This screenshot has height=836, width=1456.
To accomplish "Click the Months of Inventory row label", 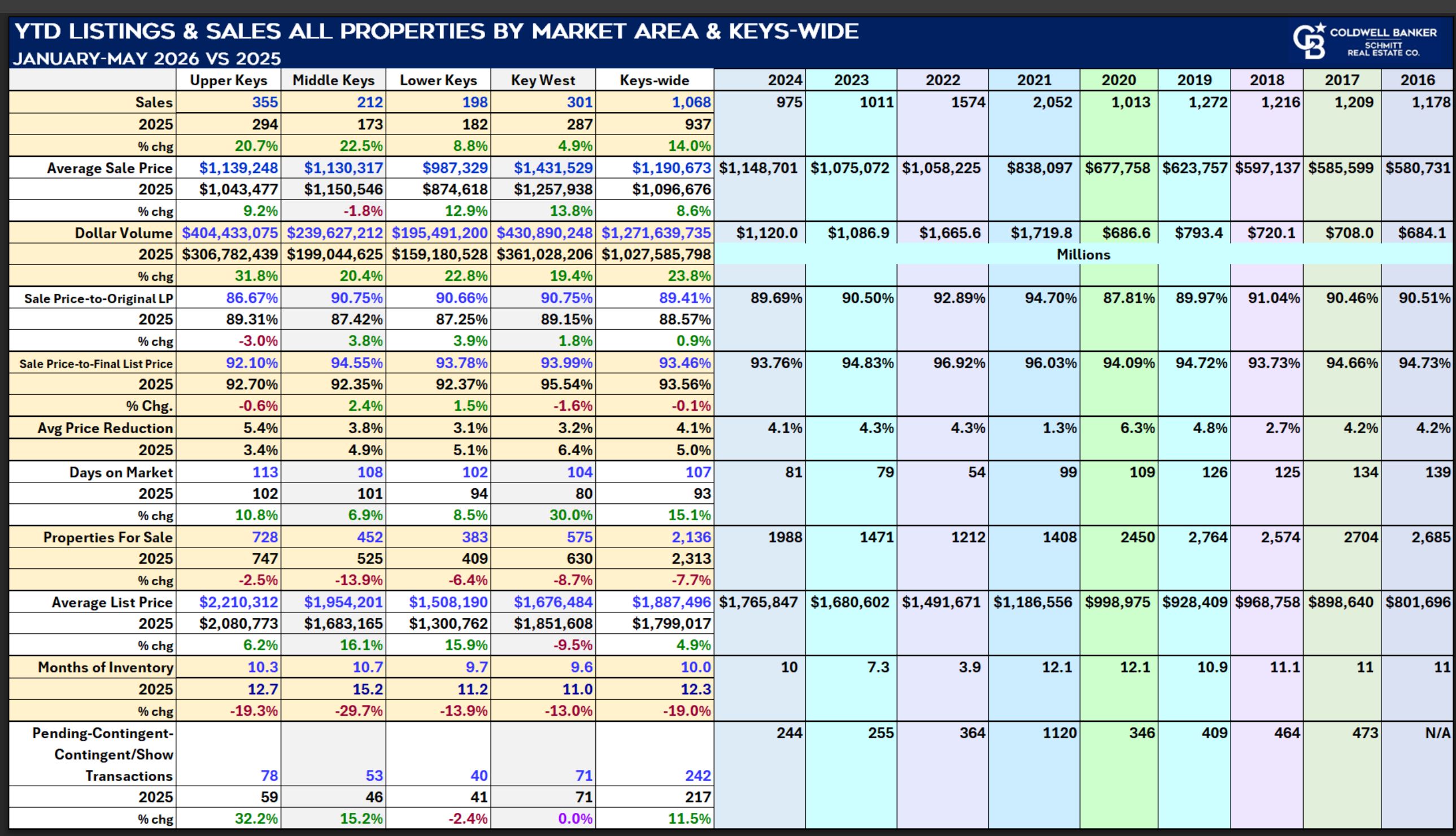I will click(x=106, y=668).
